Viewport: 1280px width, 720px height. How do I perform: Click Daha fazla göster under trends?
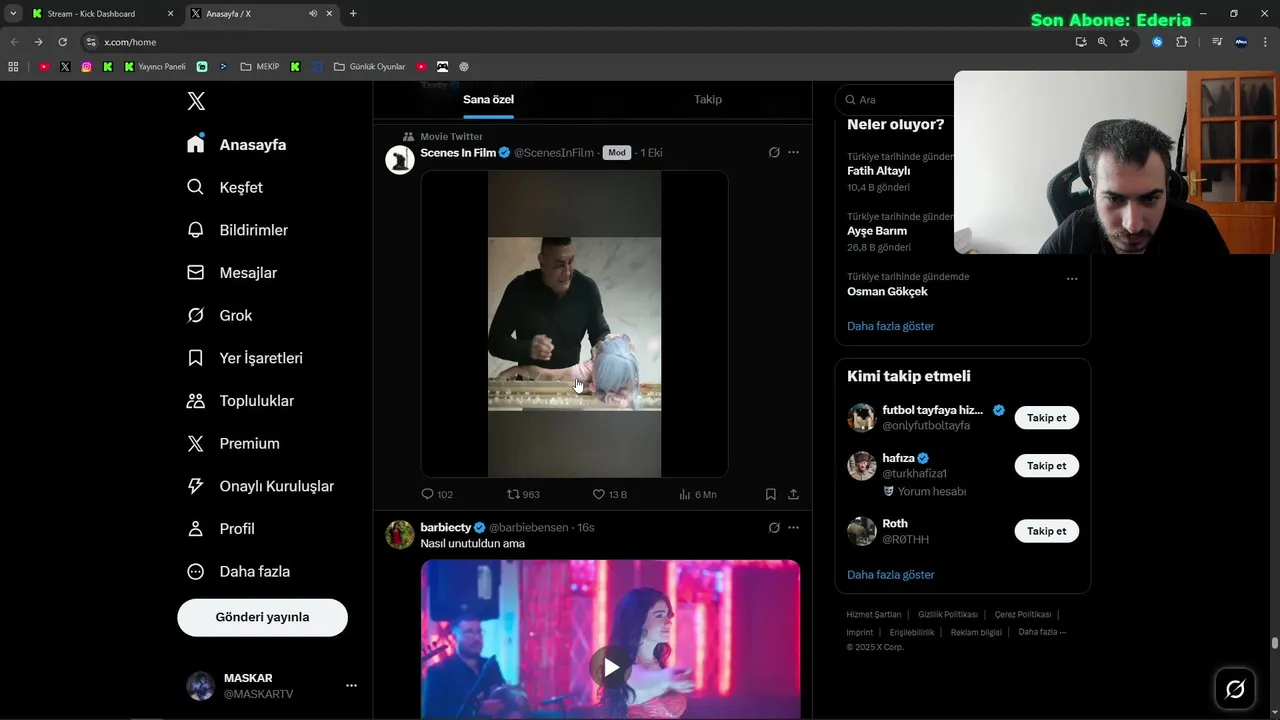coord(890,326)
